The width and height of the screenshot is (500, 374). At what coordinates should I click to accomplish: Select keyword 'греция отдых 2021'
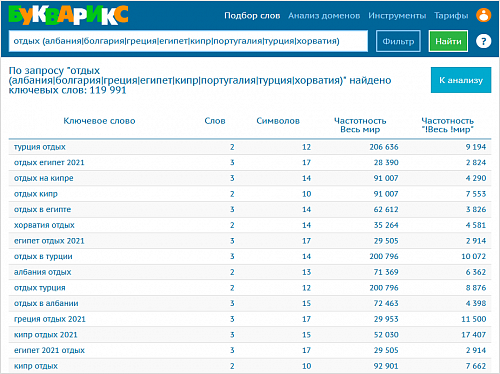tap(50, 319)
